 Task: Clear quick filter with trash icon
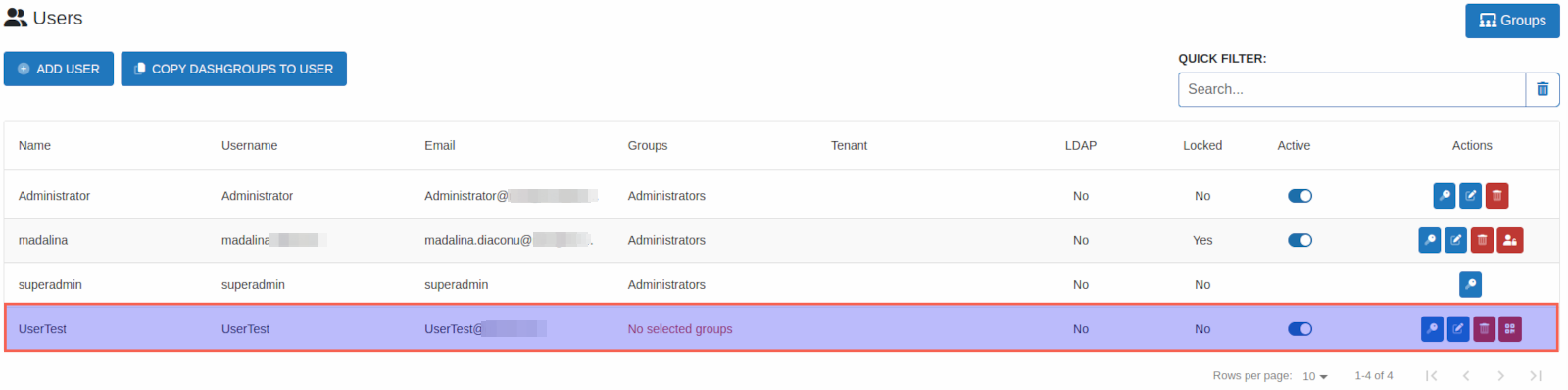click(1543, 89)
